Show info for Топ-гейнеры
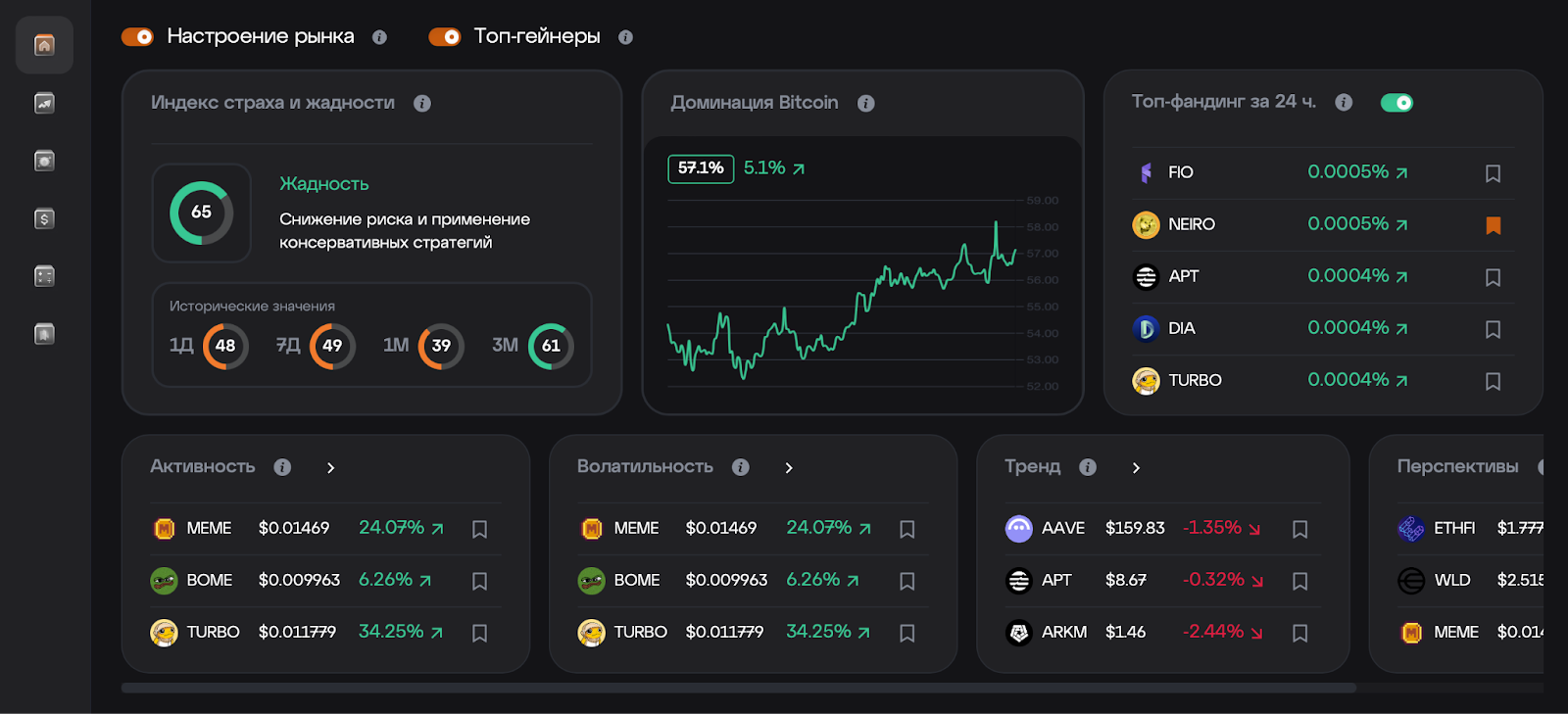Screen dimensions: 1568x714 pyautogui.click(x=625, y=37)
